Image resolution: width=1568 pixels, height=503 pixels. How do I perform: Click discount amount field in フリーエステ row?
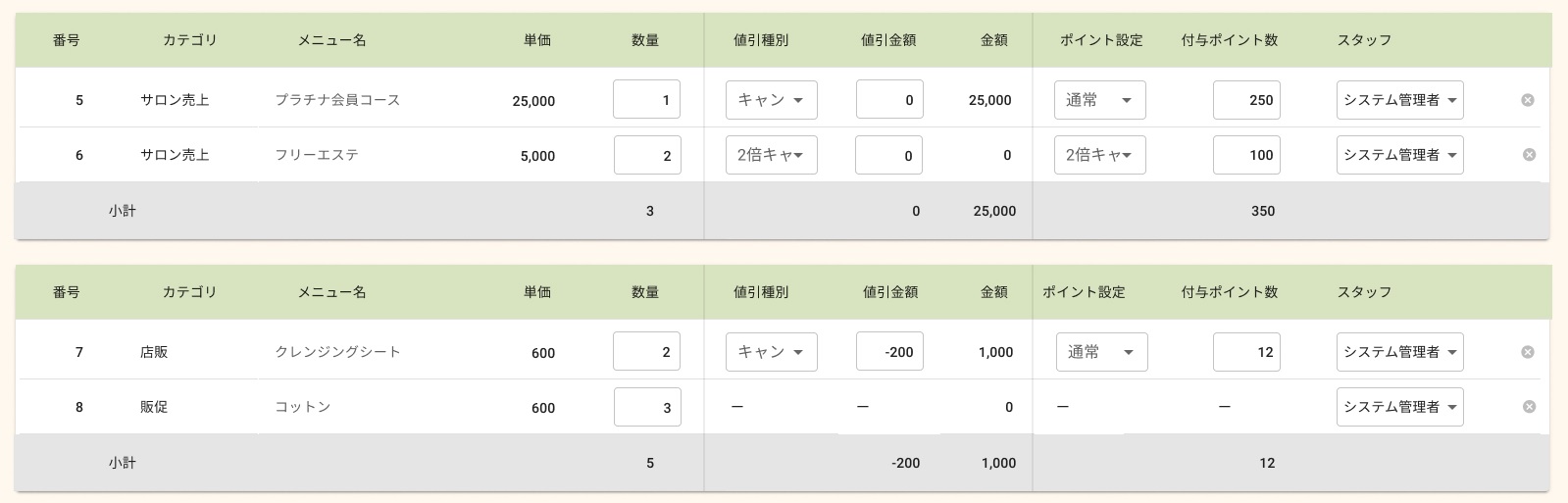tap(888, 155)
